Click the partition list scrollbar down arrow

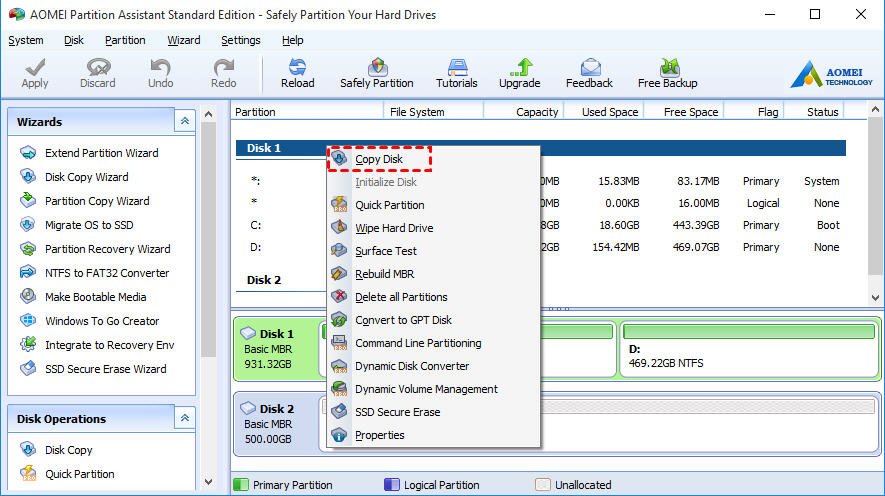(875, 297)
